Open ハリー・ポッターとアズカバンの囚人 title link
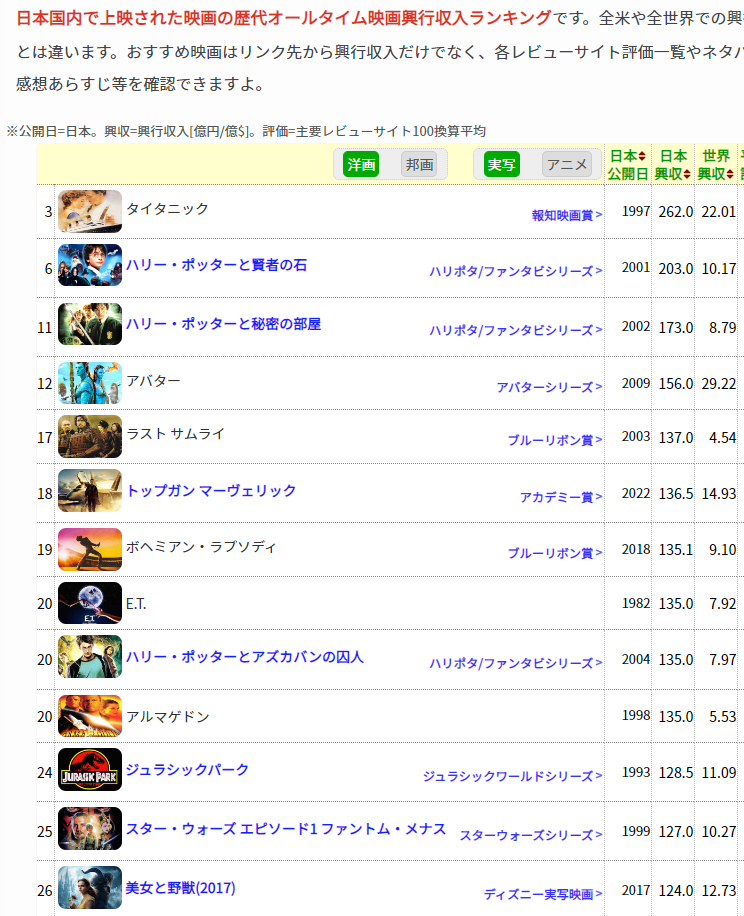 coord(245,657)
